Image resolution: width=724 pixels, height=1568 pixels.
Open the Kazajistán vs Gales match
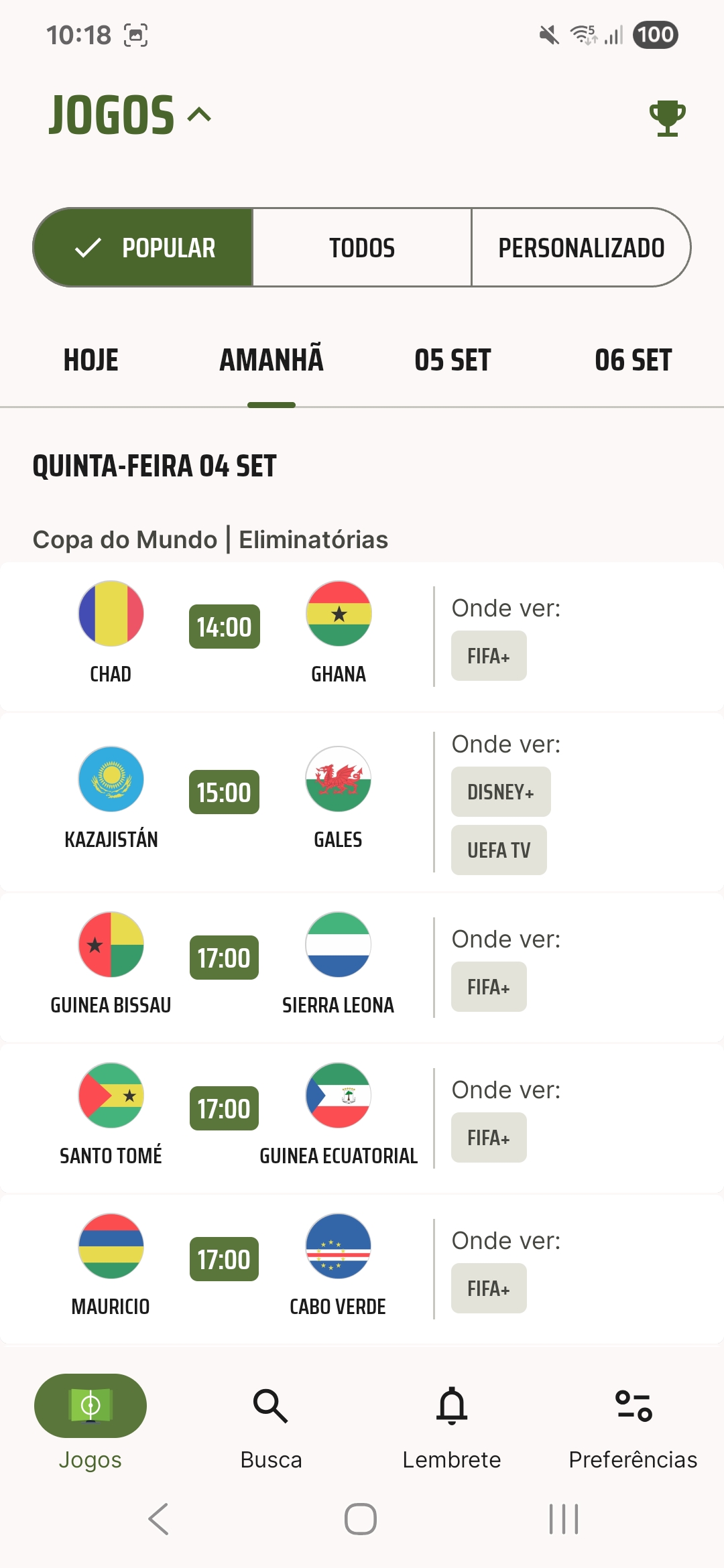362,801
